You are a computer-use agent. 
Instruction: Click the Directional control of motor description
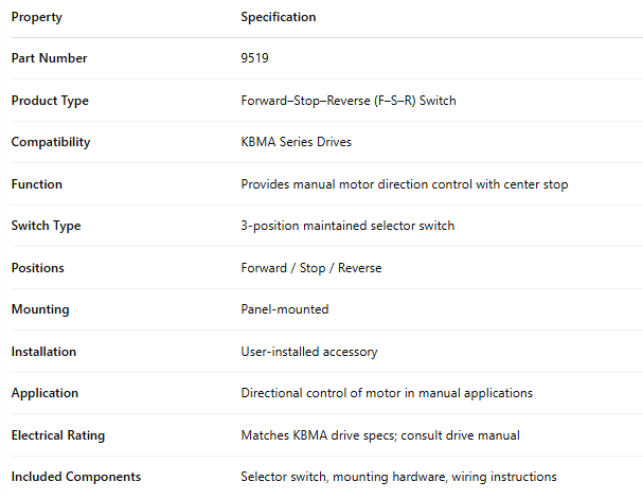(386, 393)
